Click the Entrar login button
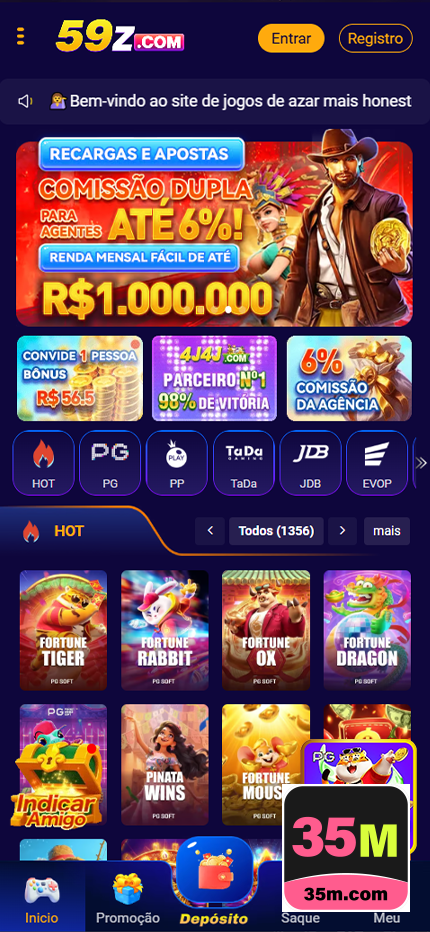The width and height of the screenshot is (430, 932). [x=291, y=39]
